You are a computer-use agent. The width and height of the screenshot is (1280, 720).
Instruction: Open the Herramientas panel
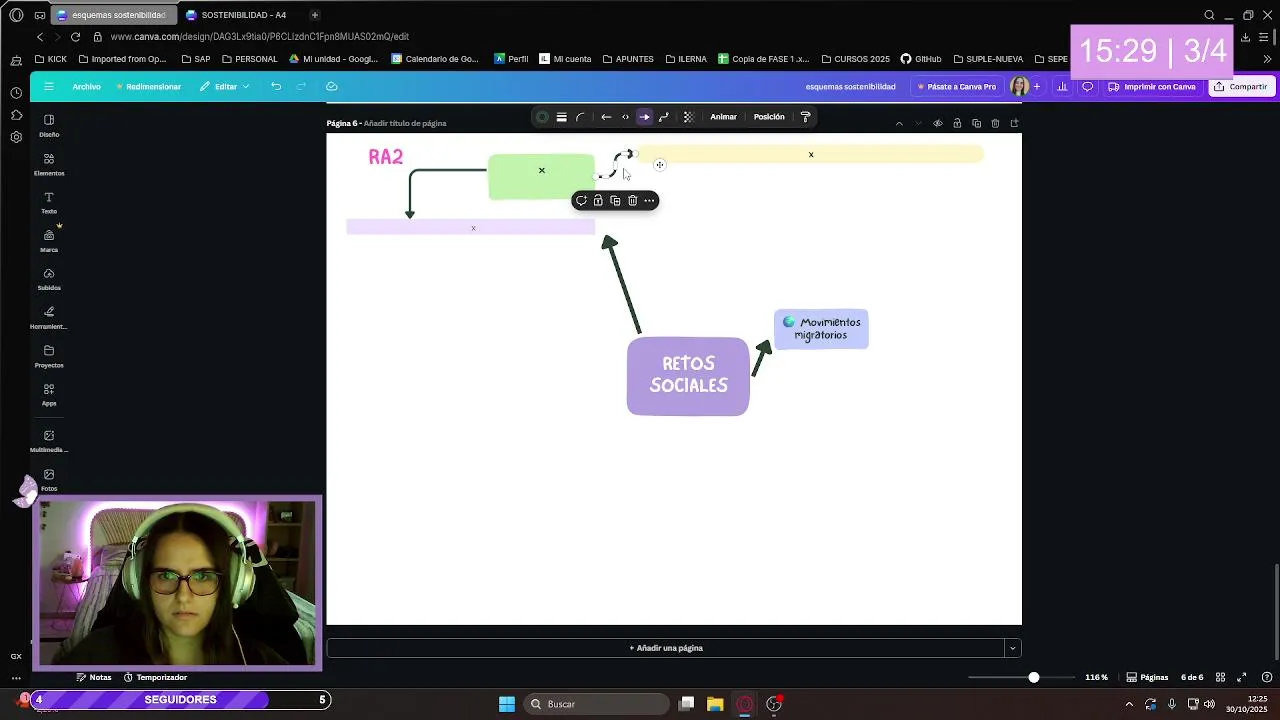[x=49, y=317]
